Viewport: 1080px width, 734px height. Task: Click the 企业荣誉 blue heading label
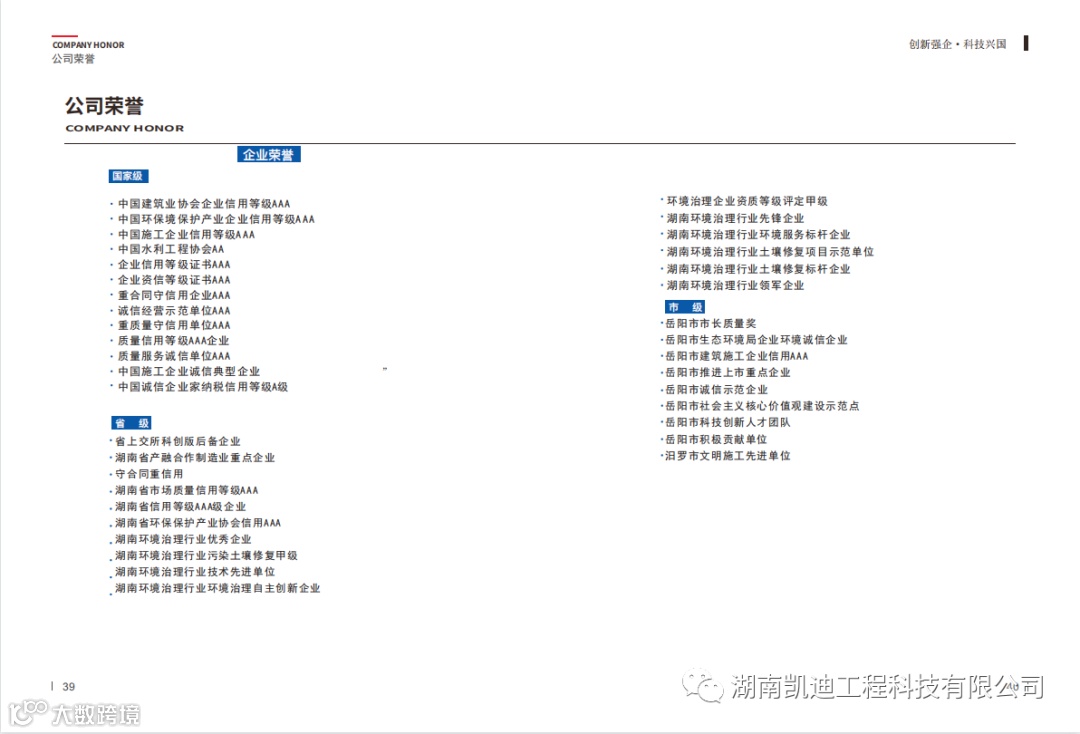[x=269, y=154]
